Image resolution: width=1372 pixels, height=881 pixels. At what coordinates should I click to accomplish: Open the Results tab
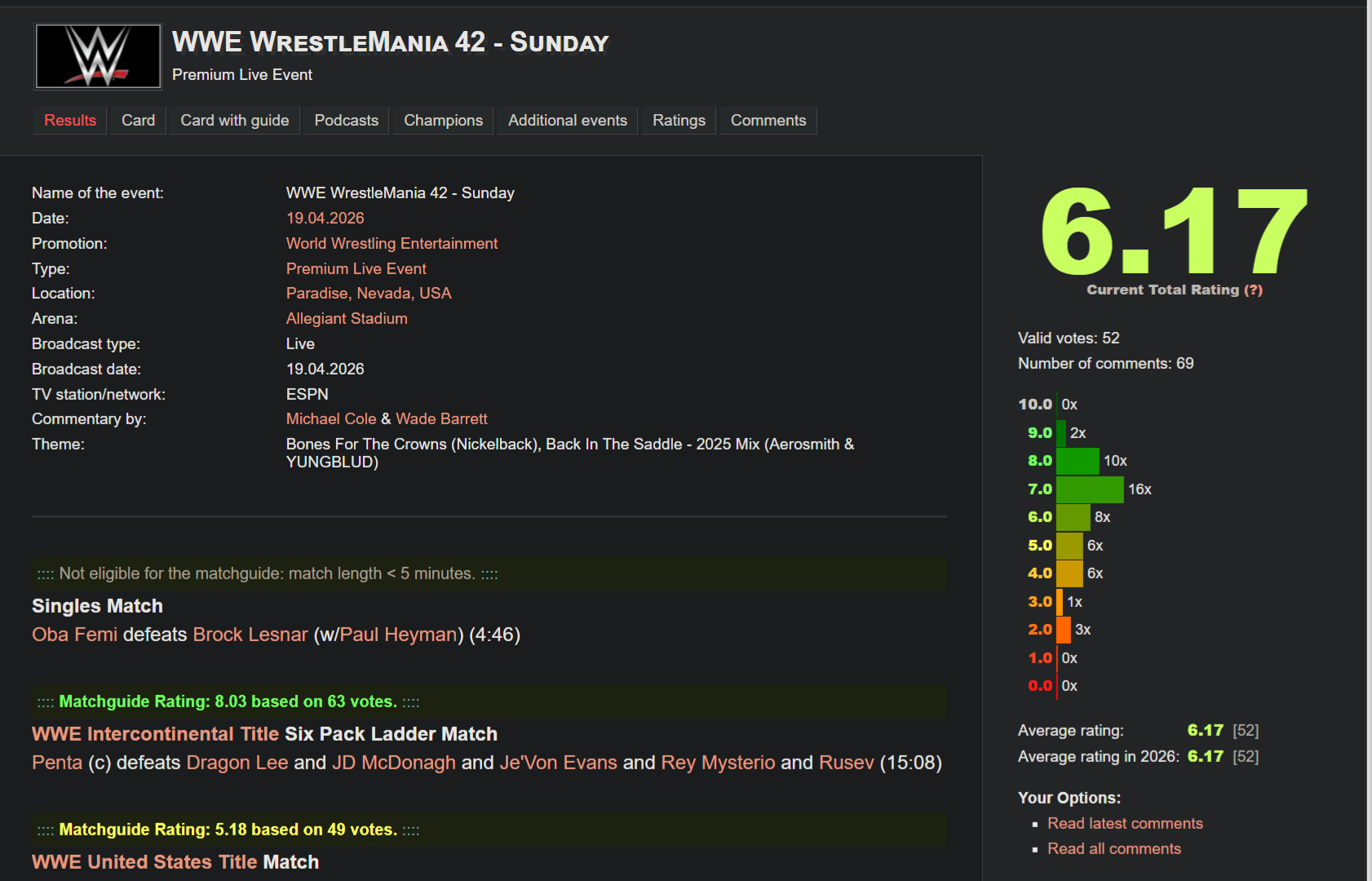[70, 121]
